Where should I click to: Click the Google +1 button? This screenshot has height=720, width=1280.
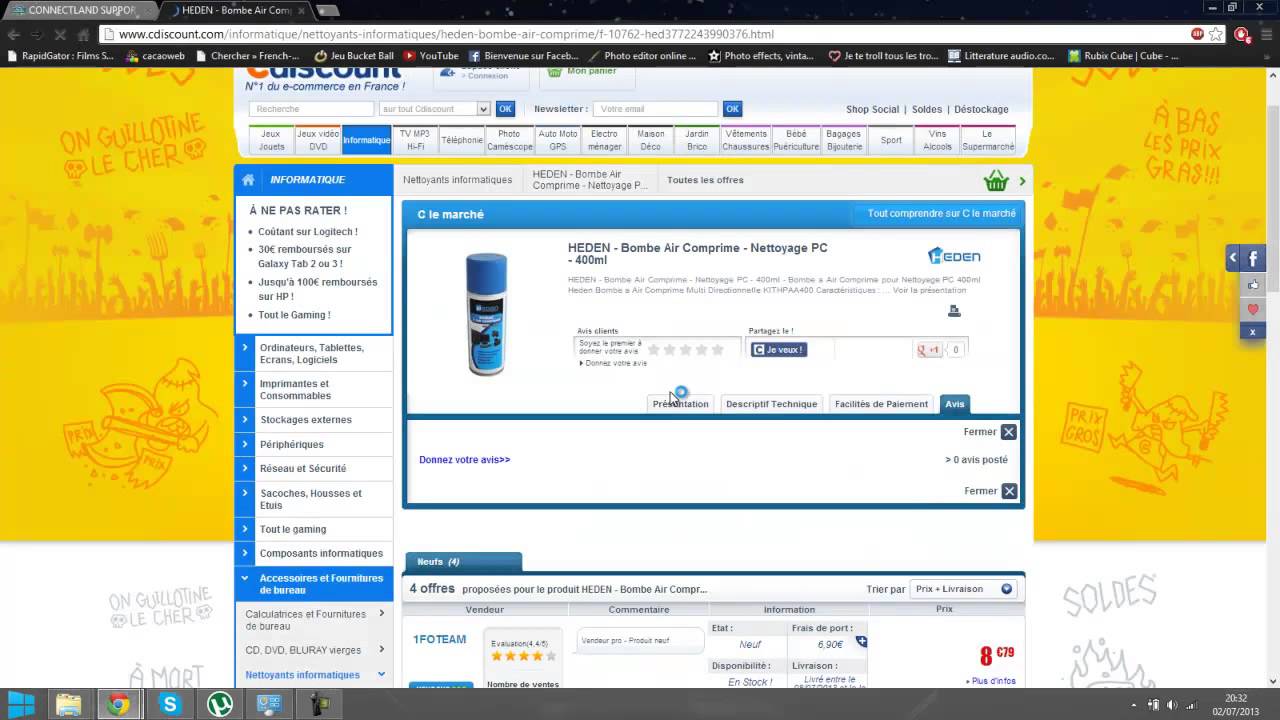[x=929, y=350]
